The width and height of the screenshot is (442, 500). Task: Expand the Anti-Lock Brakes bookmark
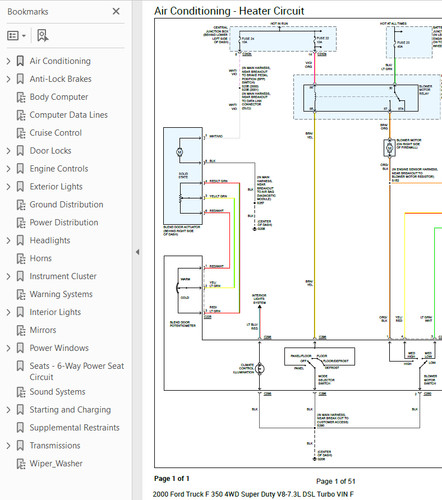click(8, 79)
